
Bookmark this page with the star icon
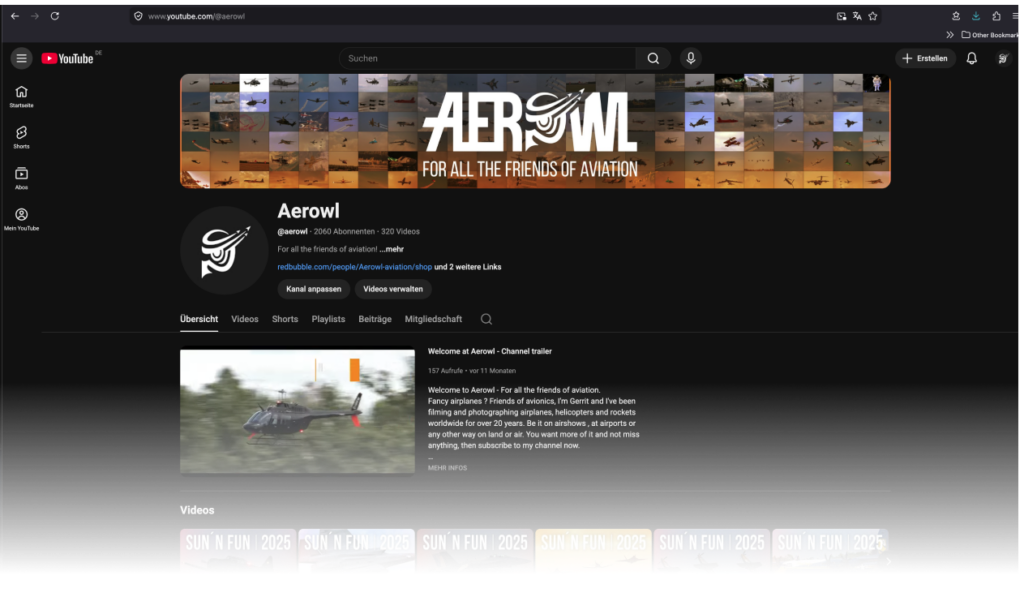click(x=872, y=16)
